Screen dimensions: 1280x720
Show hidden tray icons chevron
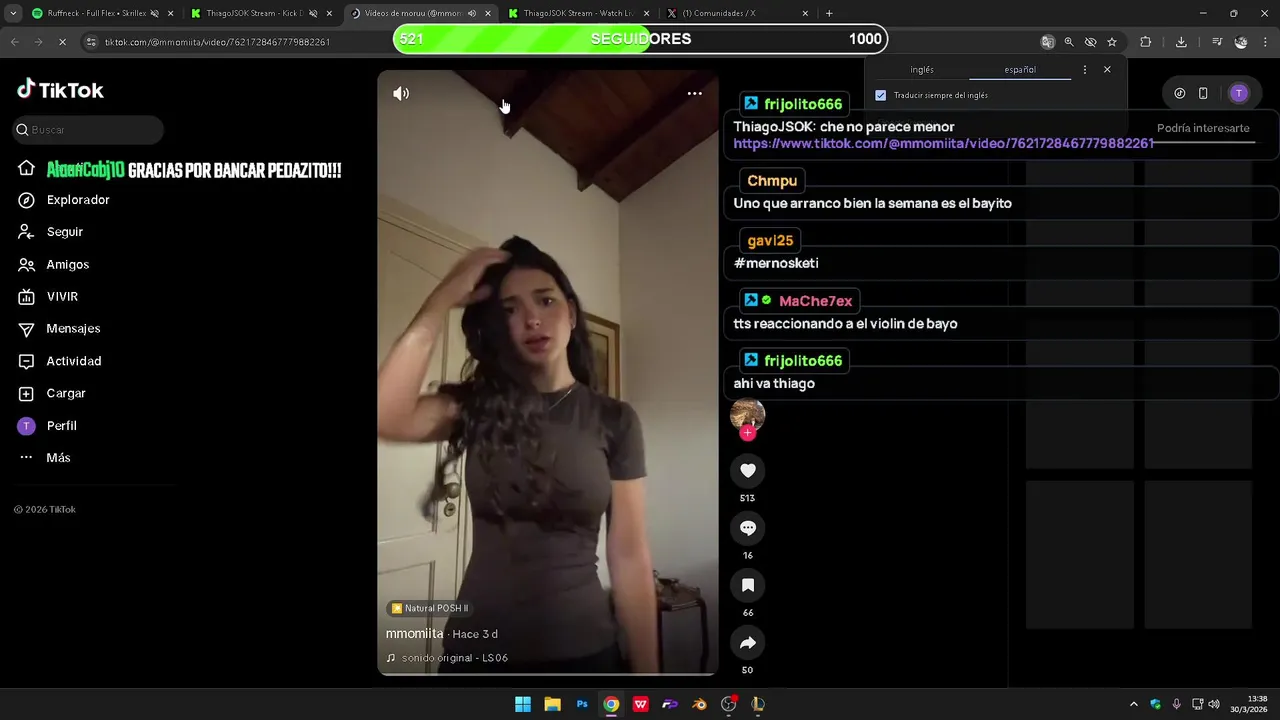pos(1133,704)
